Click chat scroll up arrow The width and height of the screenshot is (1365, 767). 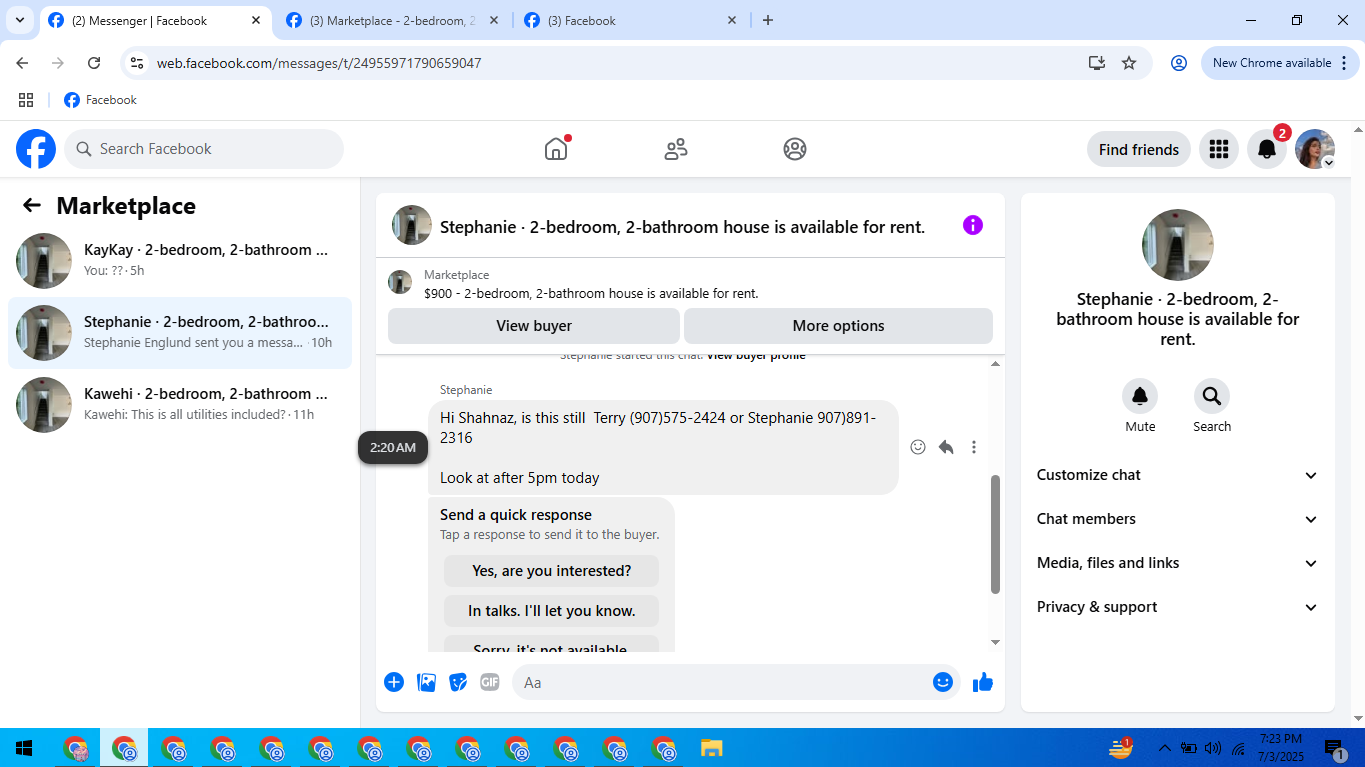995,364
